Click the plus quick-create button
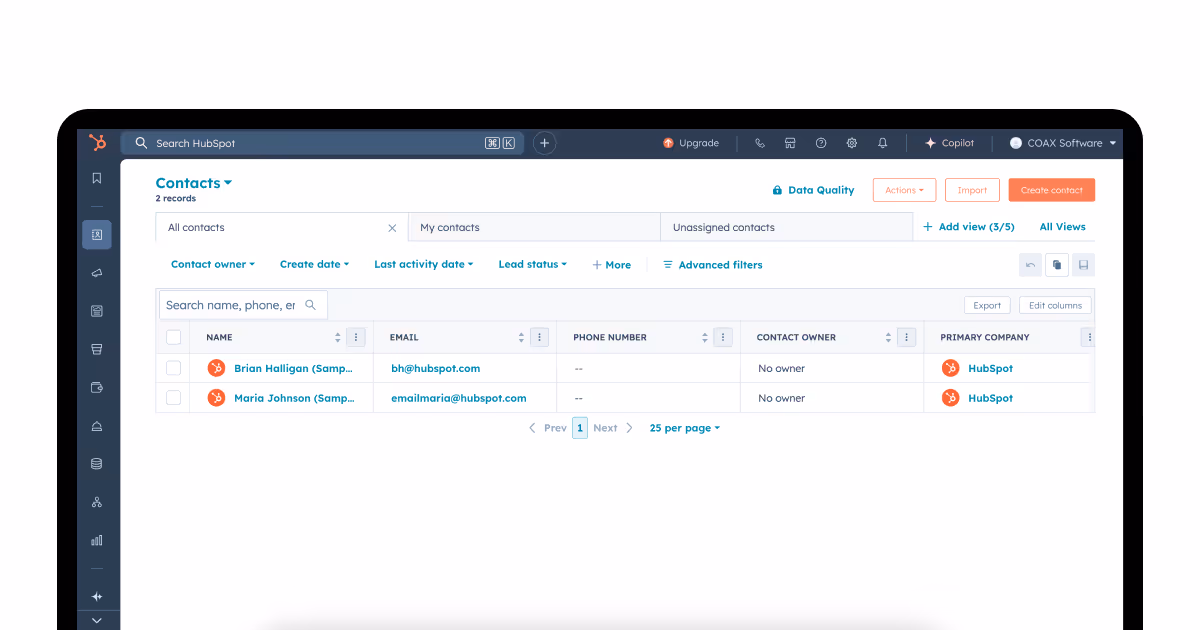Viewport: 1200px width, 630px height. point(544,143)
